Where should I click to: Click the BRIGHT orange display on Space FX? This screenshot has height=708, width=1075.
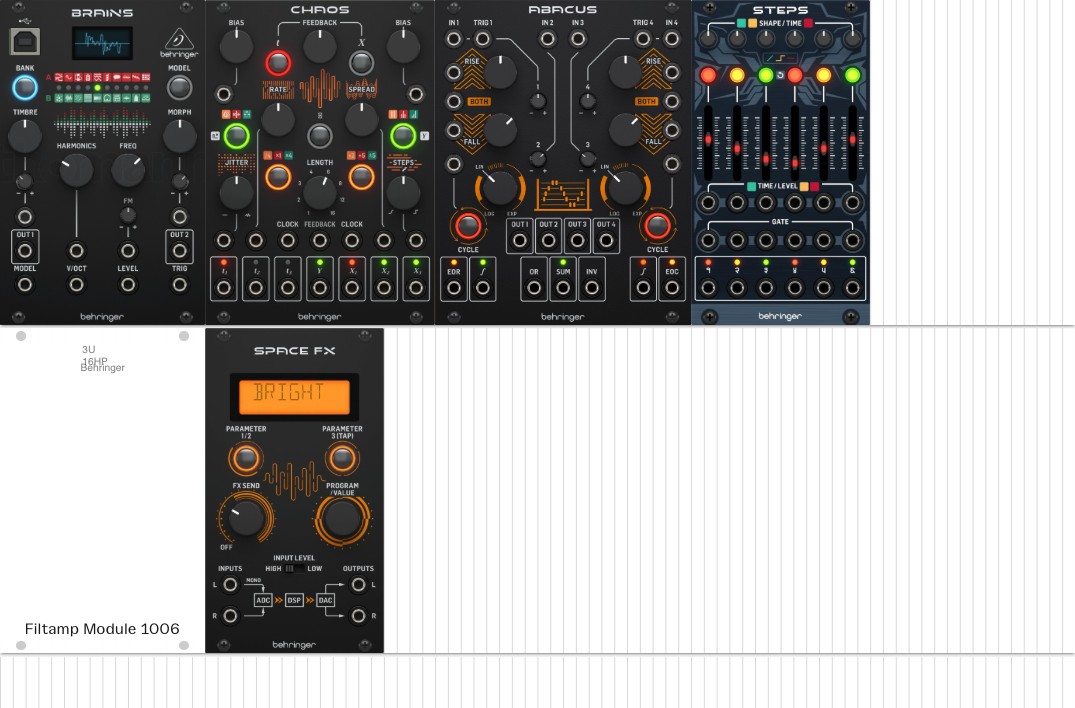pos(294,396)
